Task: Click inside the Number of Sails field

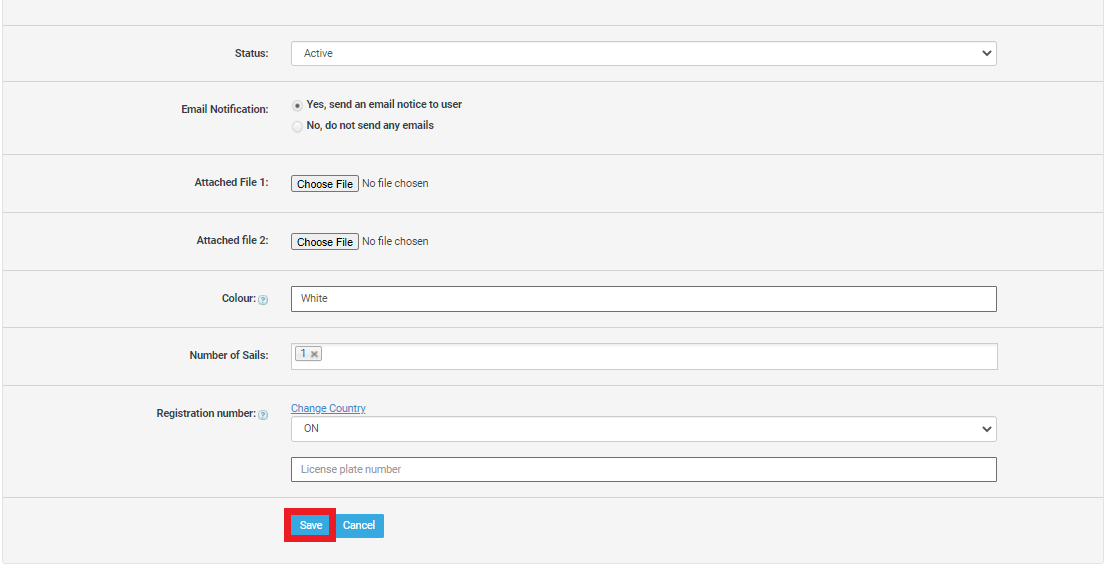Action: (644, 356)
